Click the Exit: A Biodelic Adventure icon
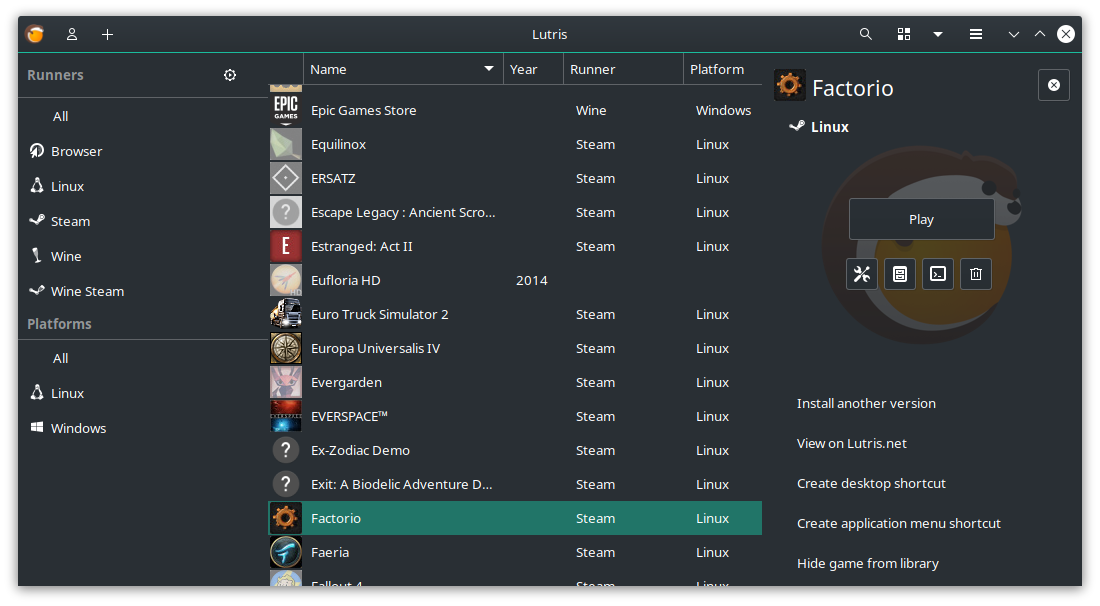Viewport: 1100px width, 606px height. [286, 485]
